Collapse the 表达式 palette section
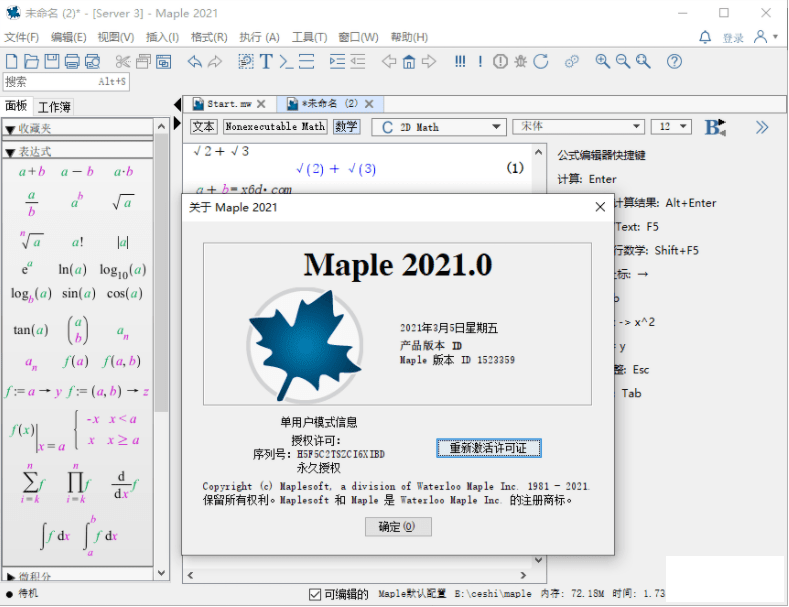Screen dimensions: 789x607 click(x=10, y=152)
